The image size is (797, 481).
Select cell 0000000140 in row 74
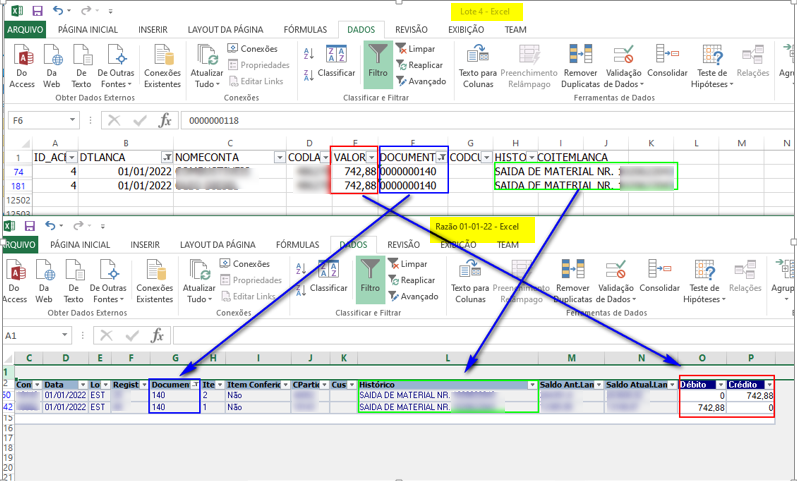(413, 171)
